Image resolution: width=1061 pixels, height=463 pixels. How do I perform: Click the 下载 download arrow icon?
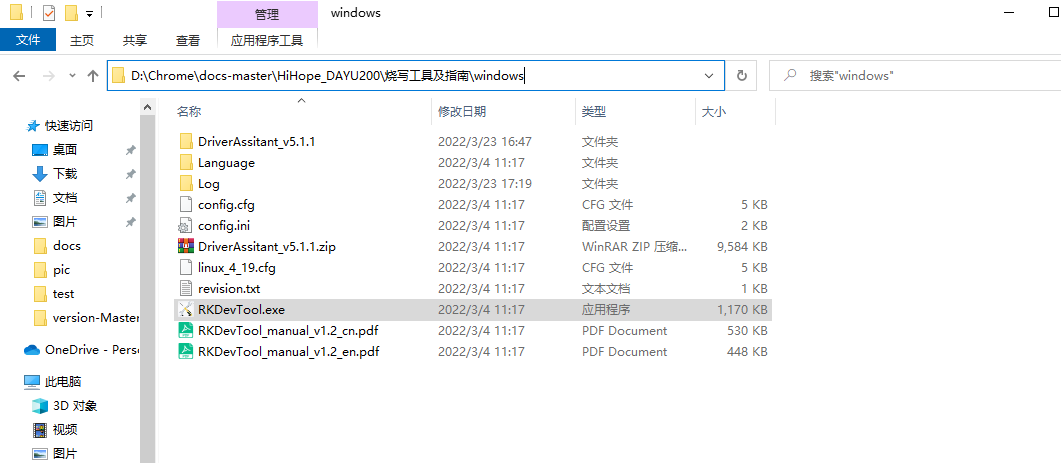click(x=40, y=174)
